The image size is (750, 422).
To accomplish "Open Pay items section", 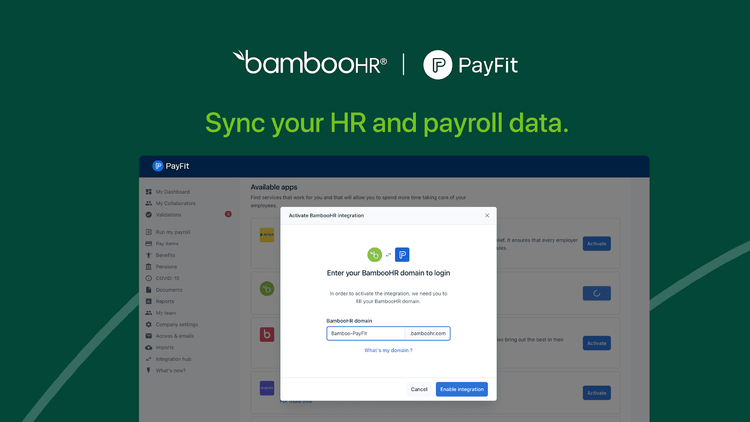I will point(167,244).
